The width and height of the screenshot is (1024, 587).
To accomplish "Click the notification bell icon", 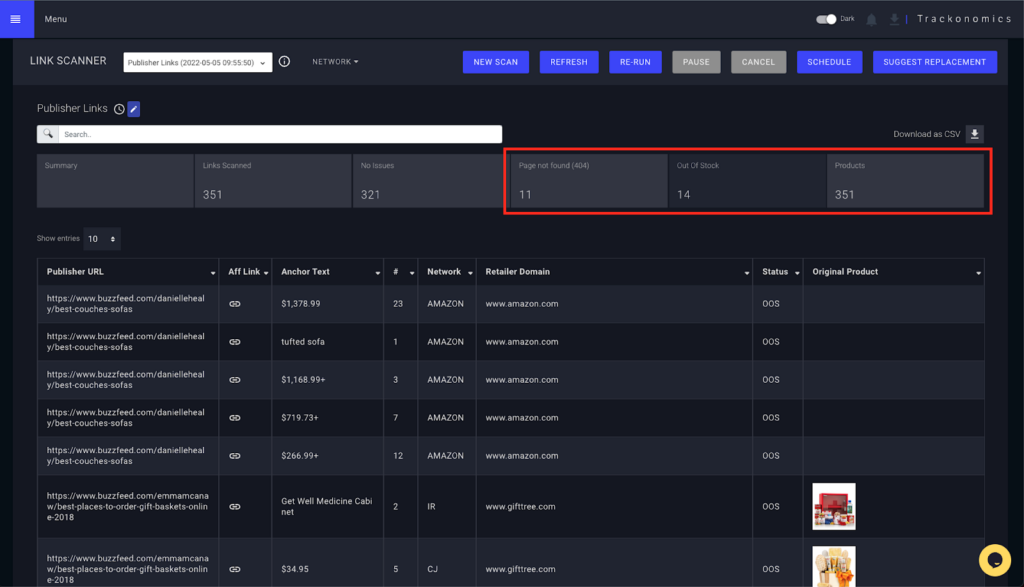I will pyautogui.click(x=872, y=19).
